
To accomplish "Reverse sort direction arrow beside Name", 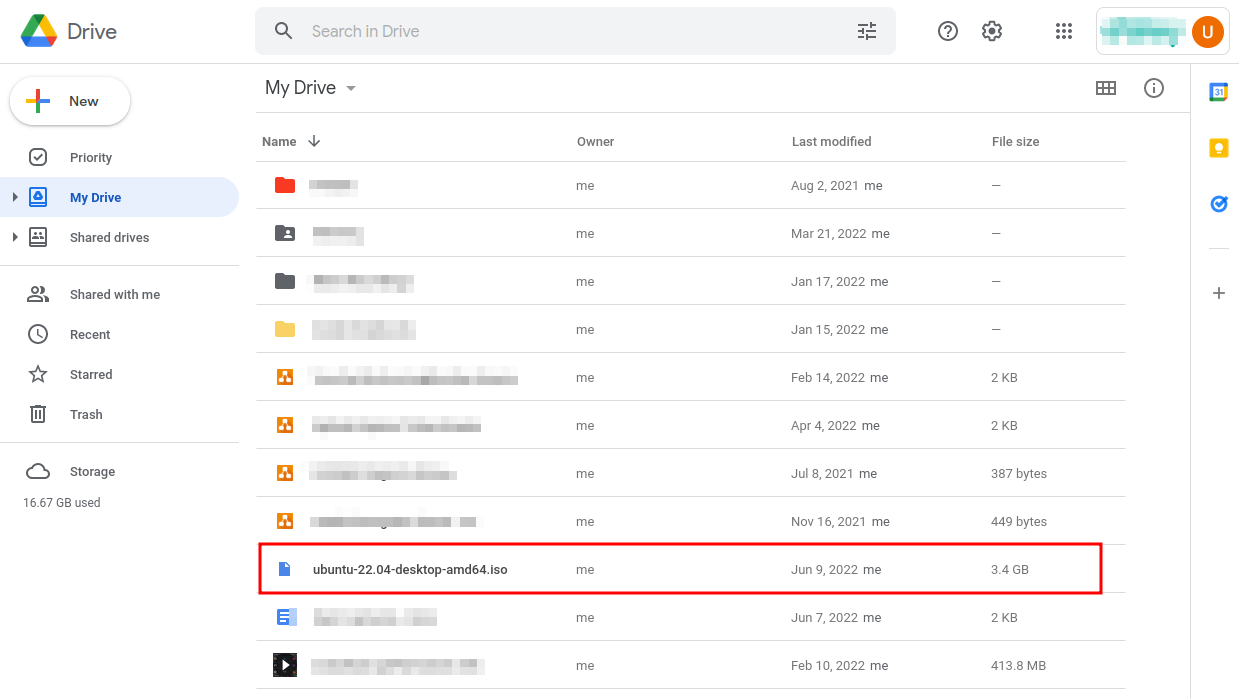I will (x=314, y=141).
